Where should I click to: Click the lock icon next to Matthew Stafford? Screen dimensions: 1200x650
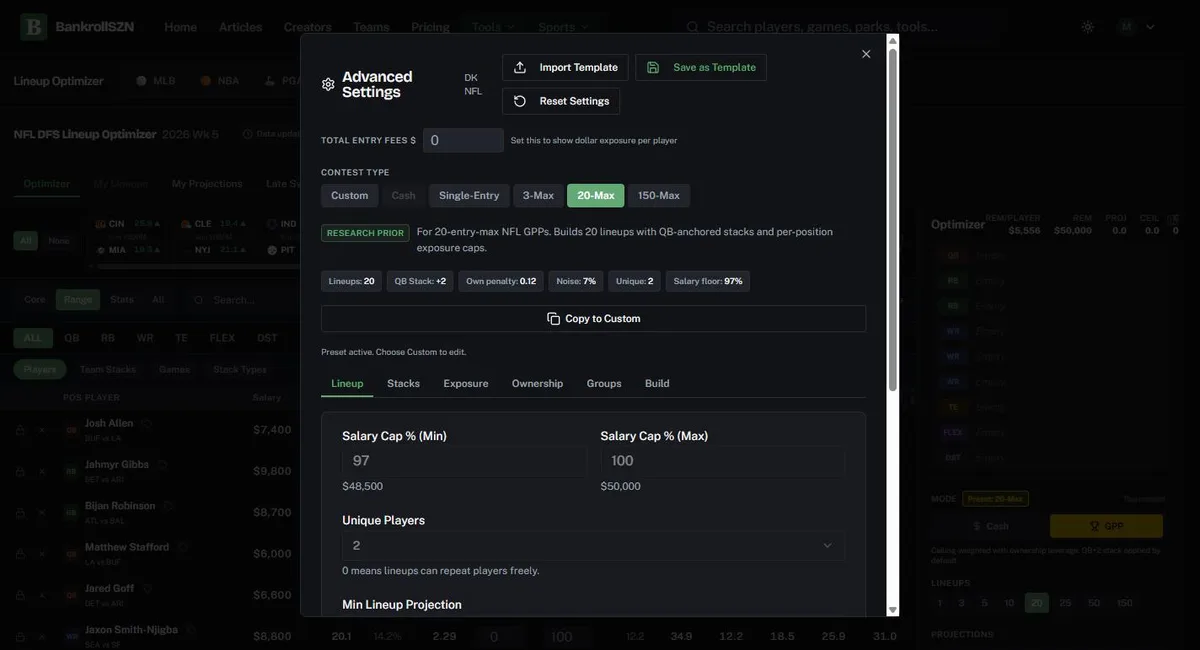point(20,554)
